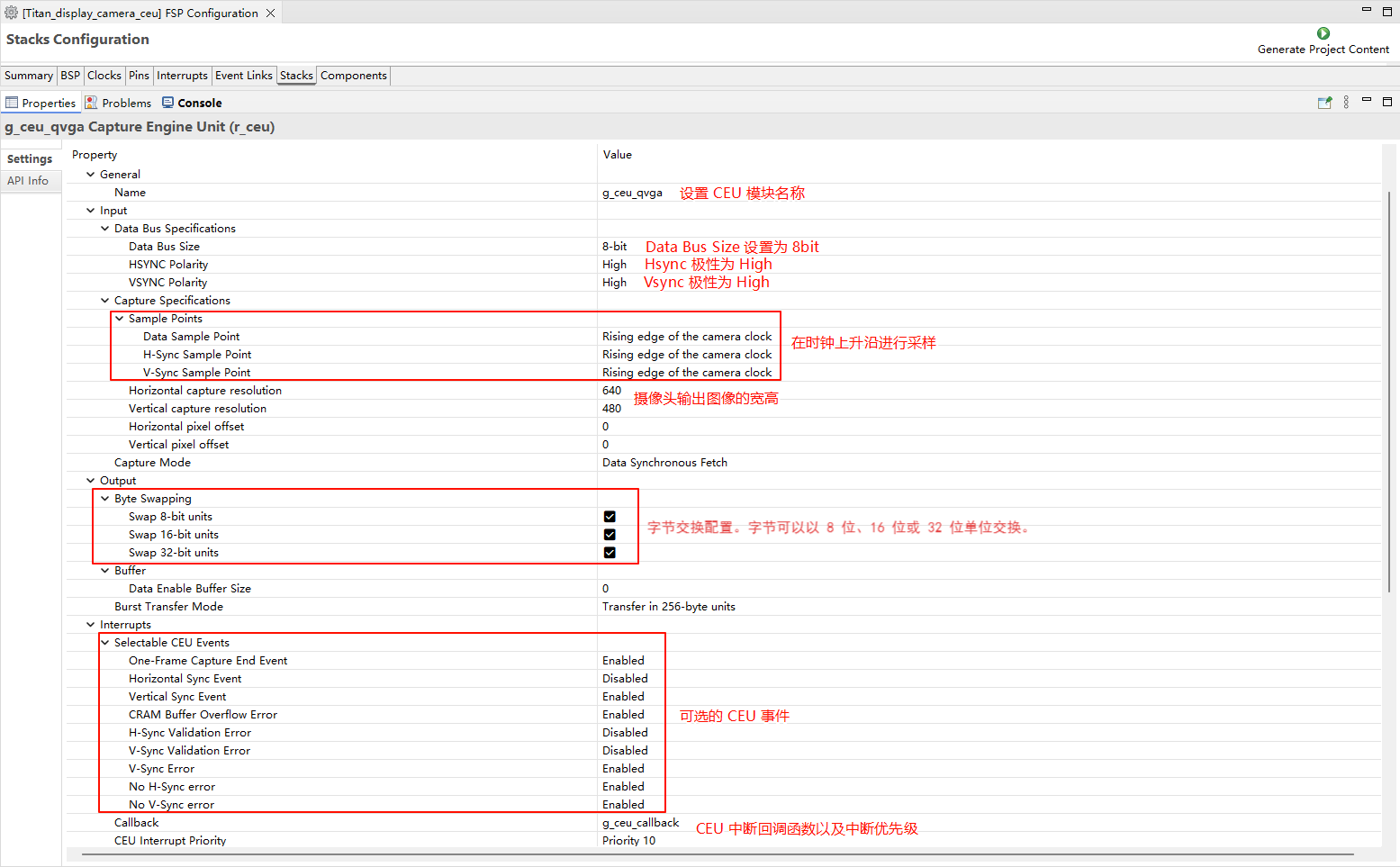Image resolution: width=1400 pixels, height=867 pixels.
Task: Click the Pin to Selection icon
Action: pyautogui.click(x=1324, y=103)
